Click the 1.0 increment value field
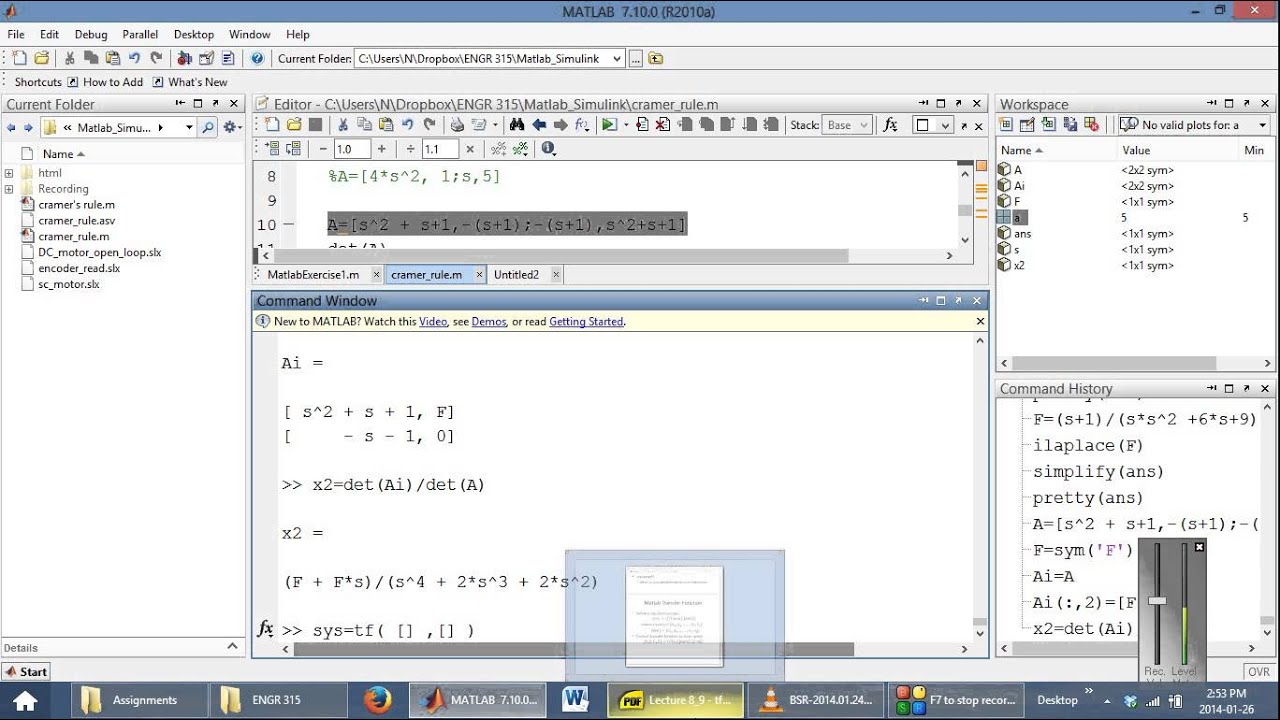Screen dimensions: 1280x720 click(352, 149)
